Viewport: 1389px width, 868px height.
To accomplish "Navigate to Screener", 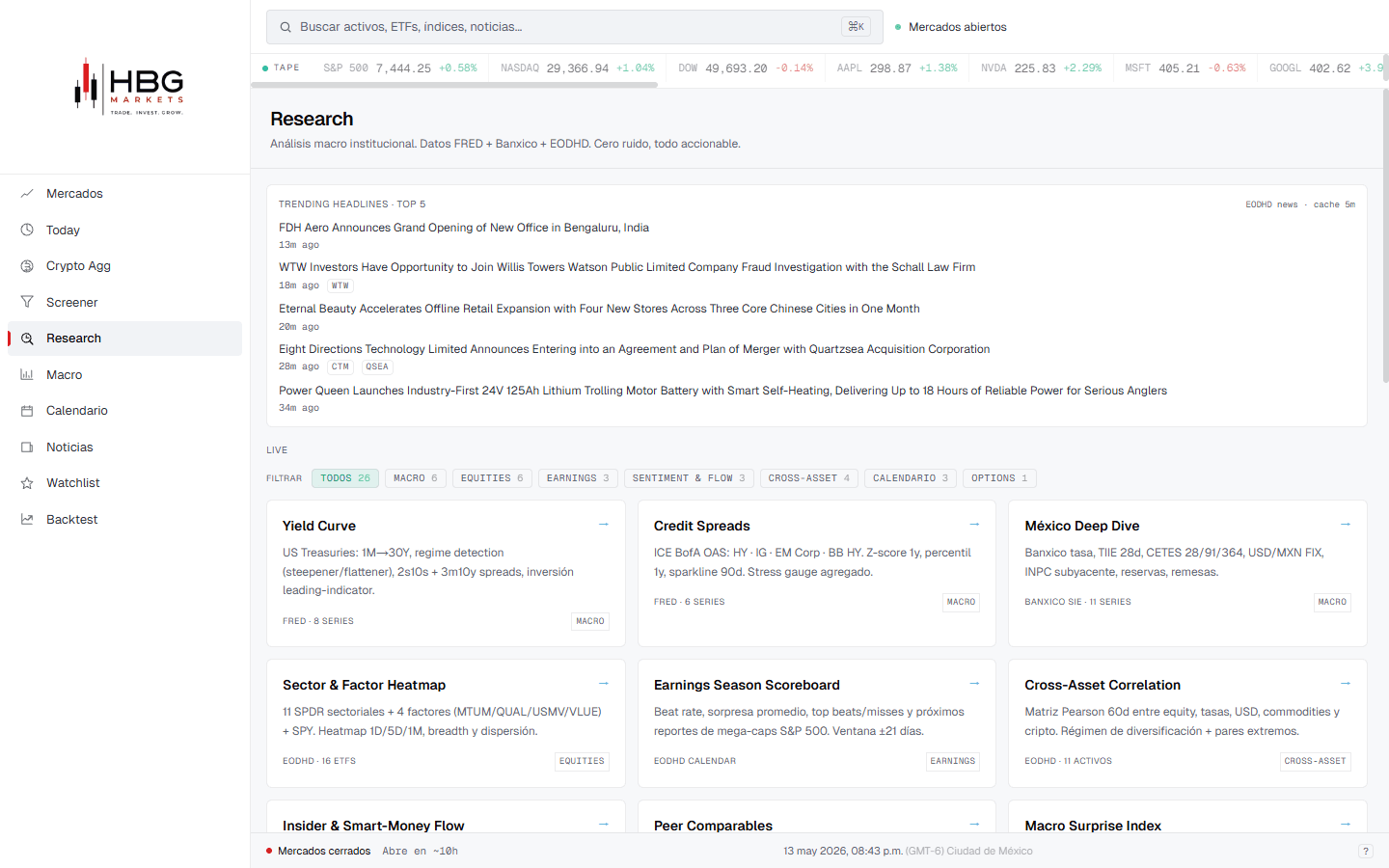I will point(125,303).
